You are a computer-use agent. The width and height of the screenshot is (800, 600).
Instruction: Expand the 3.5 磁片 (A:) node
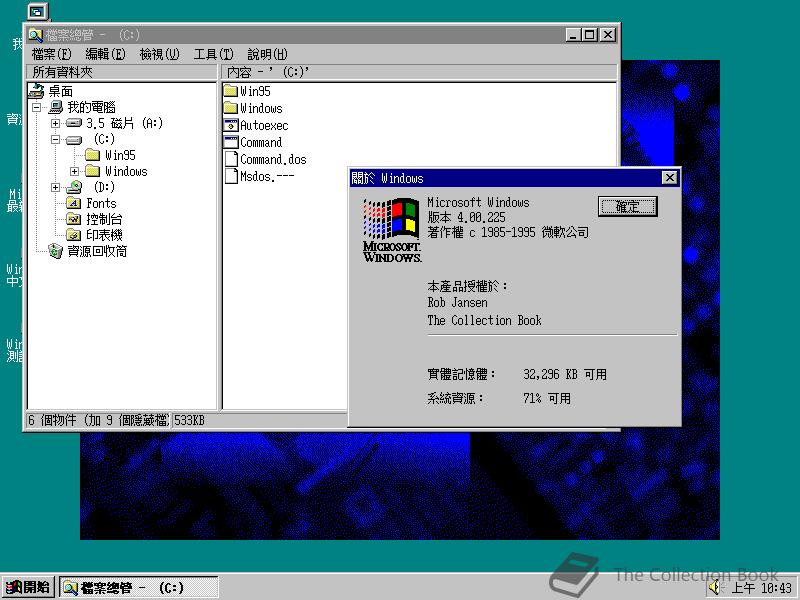[x=55, y=123]
